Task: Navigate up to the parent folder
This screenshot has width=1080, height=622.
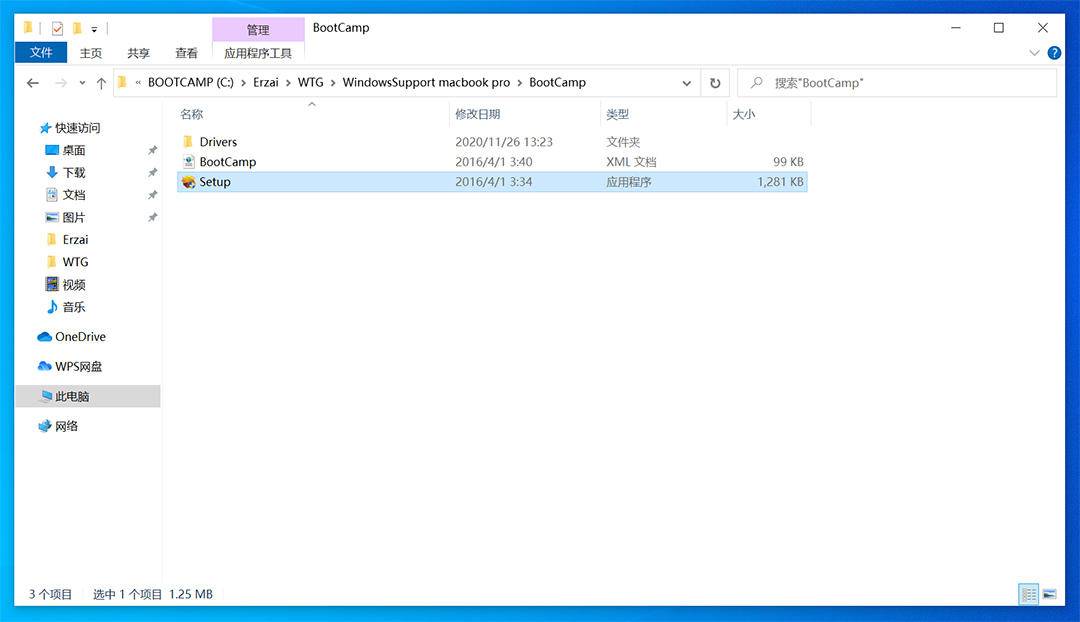Action: click(x=102, y=82)
